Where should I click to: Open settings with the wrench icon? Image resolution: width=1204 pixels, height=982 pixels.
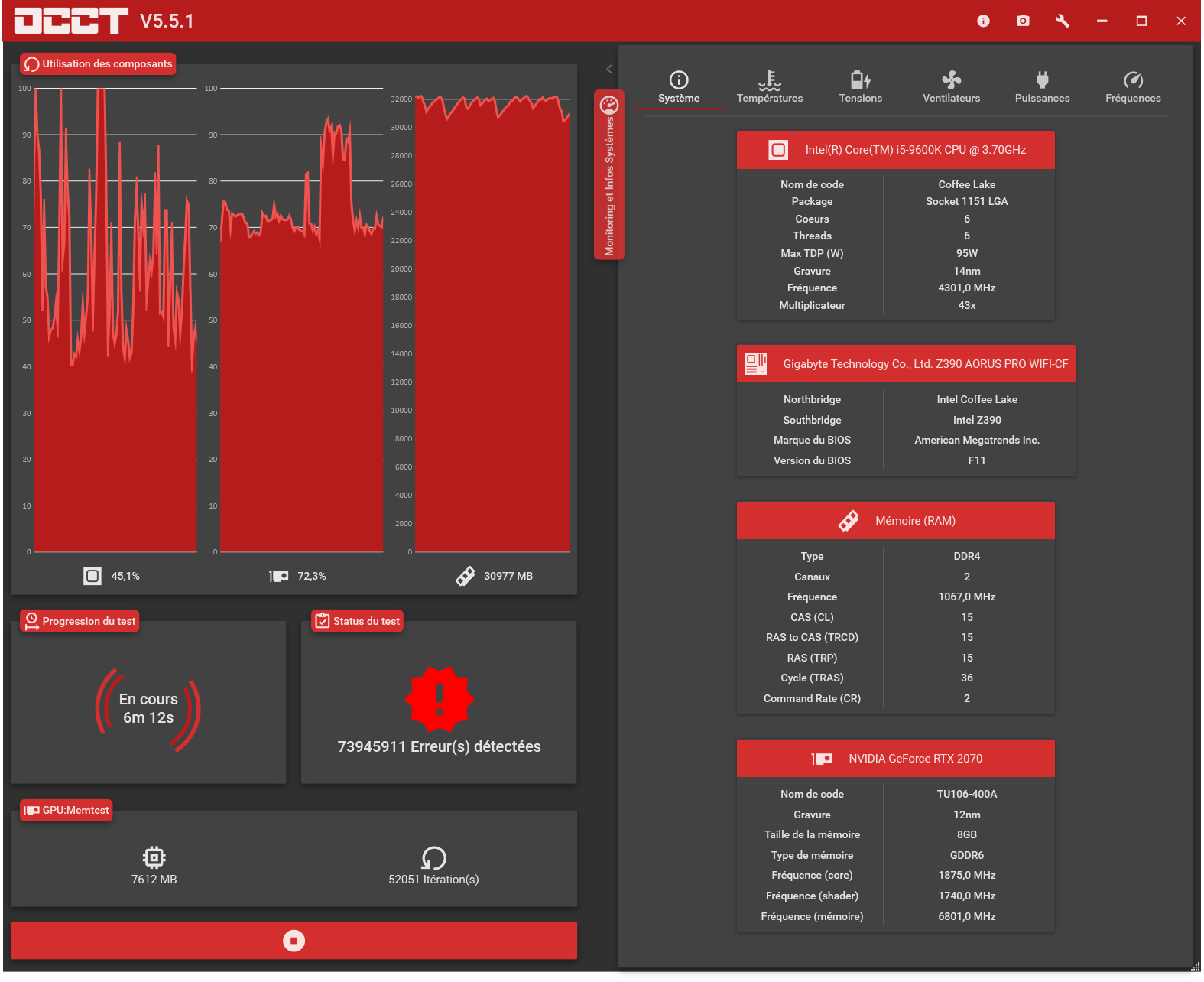(1063, 21)
